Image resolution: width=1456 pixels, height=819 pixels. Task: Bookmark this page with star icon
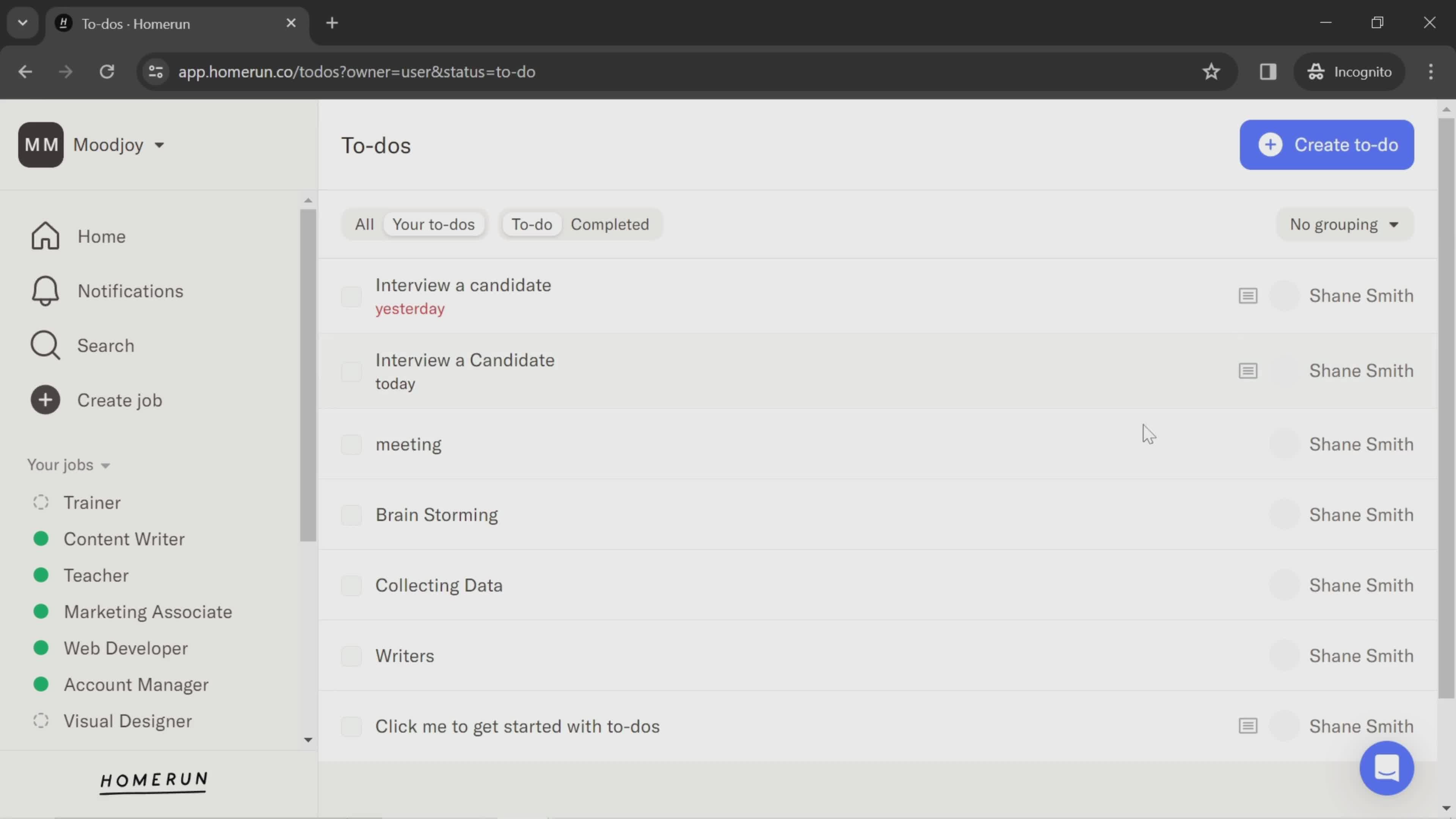(1211, 72)
